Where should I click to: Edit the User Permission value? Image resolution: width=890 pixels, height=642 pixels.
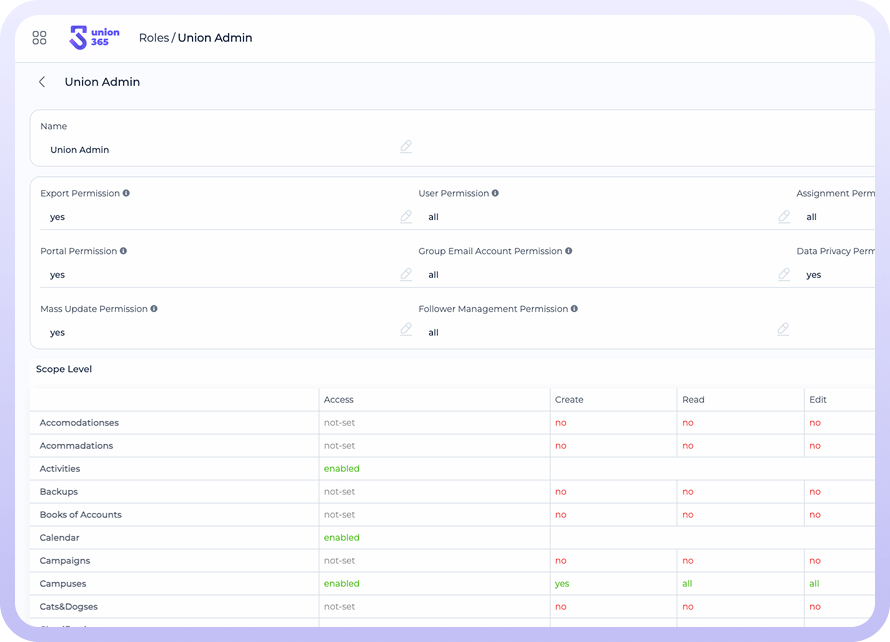(x=784, y=217)
